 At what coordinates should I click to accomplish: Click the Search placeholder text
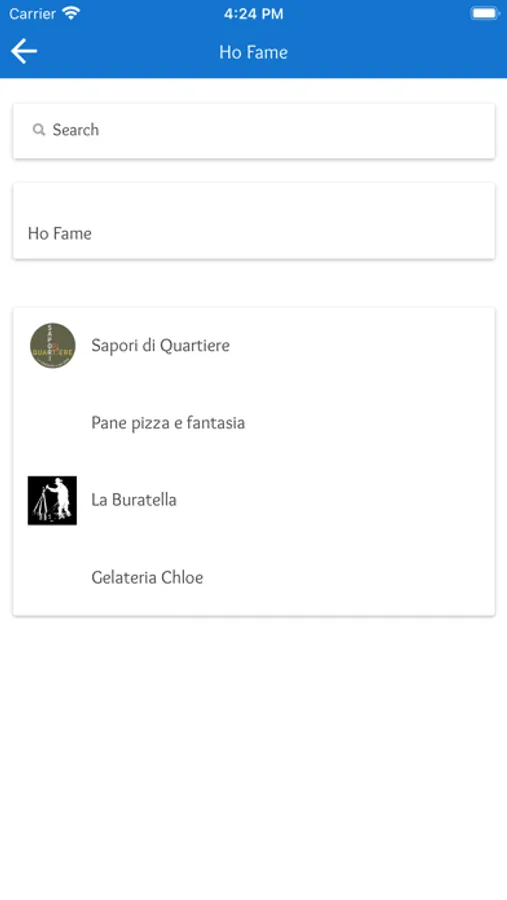(76, 130)
